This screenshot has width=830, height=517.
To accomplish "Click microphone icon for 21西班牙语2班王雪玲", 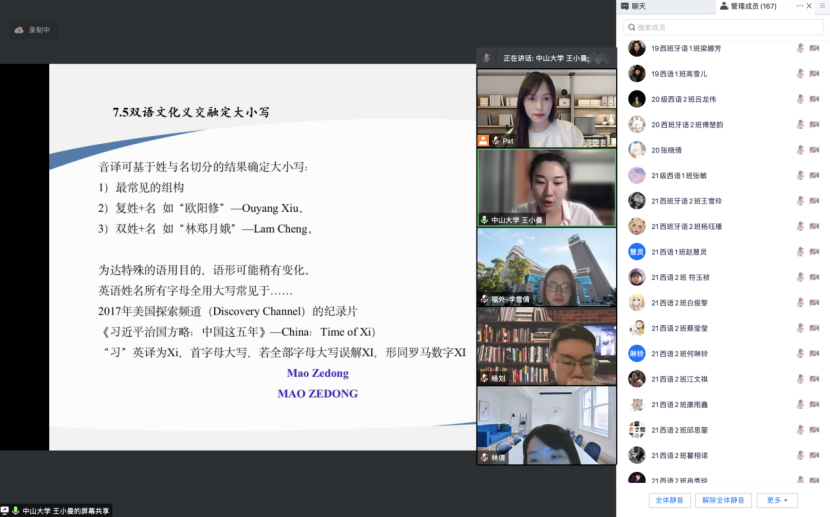I will tap(800, 201).
